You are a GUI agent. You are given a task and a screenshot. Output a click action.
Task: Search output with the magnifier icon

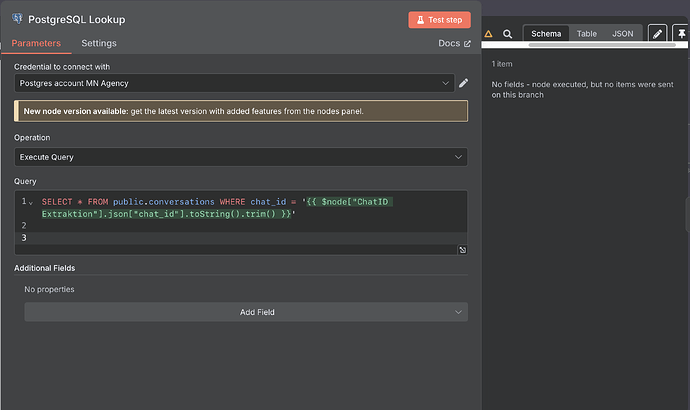pyautogui.click(x=507, y=34)
